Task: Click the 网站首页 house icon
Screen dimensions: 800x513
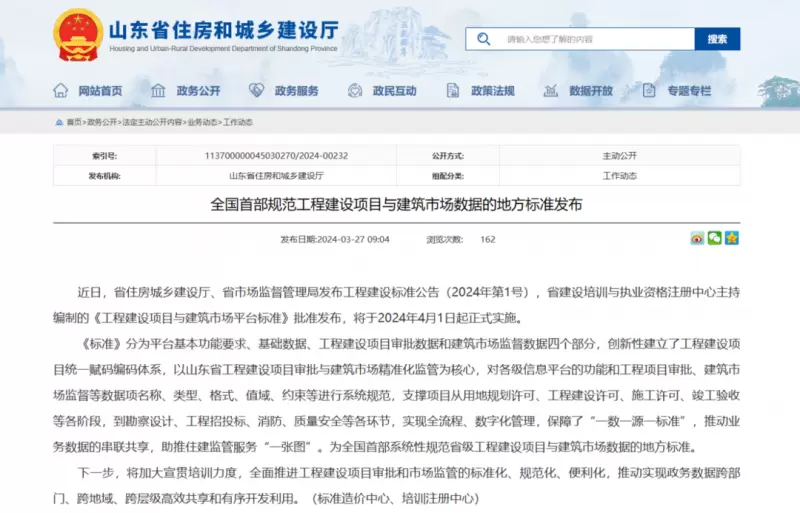Action: point(62,91)
